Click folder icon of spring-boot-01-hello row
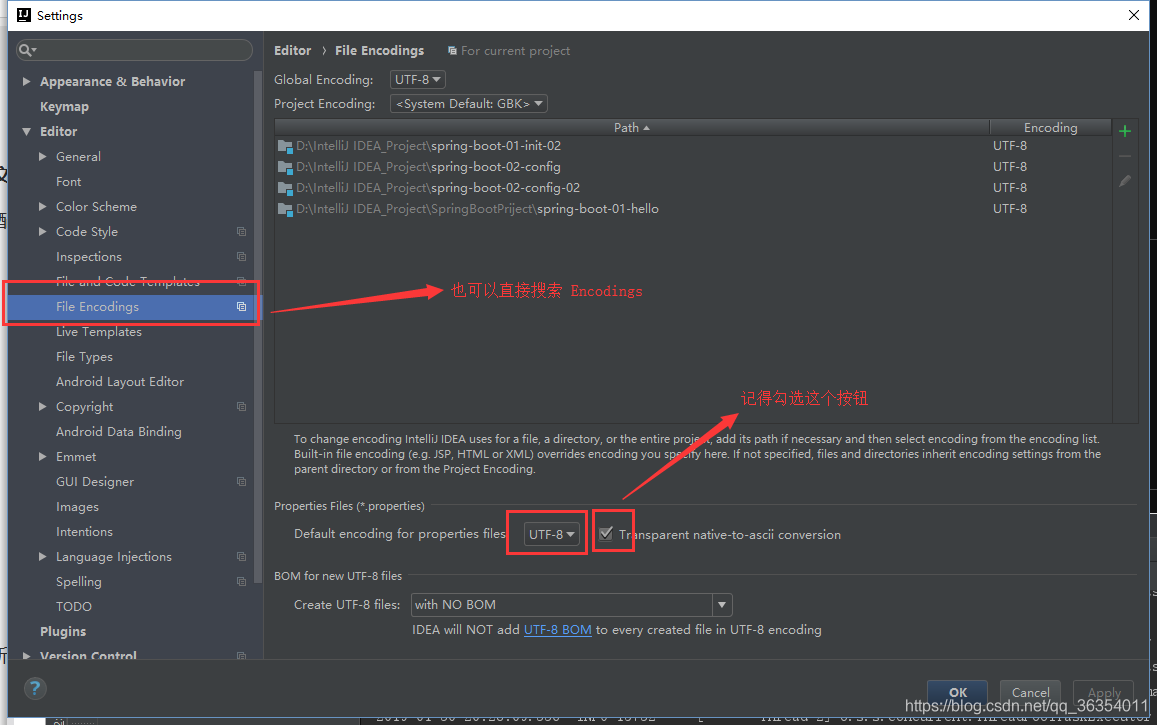This screenshot has width=1157, height=725. [285, 209]
